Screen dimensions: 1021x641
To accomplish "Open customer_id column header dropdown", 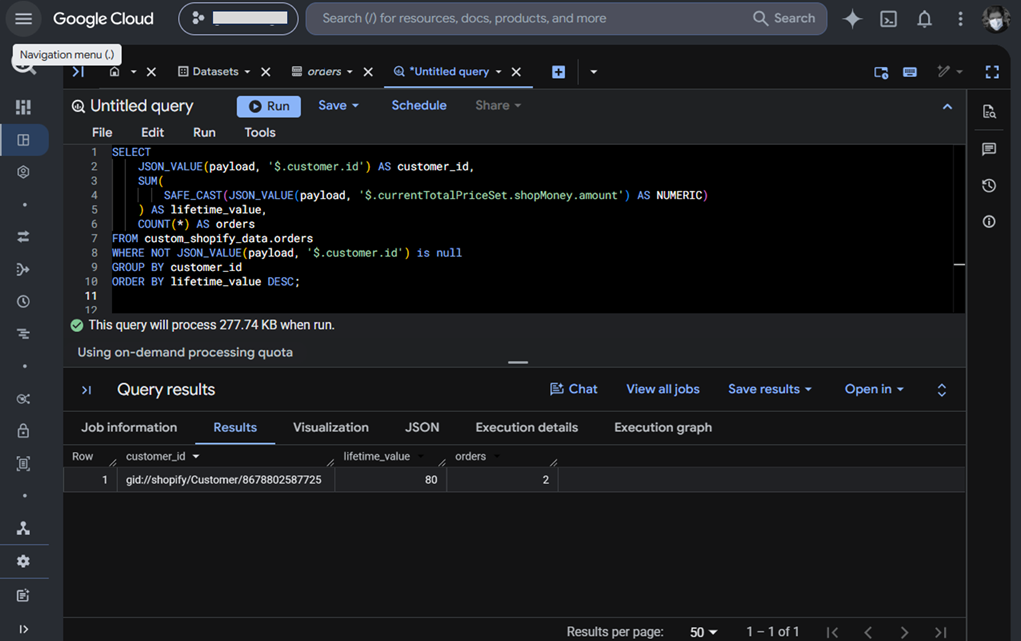I will 196,457.
